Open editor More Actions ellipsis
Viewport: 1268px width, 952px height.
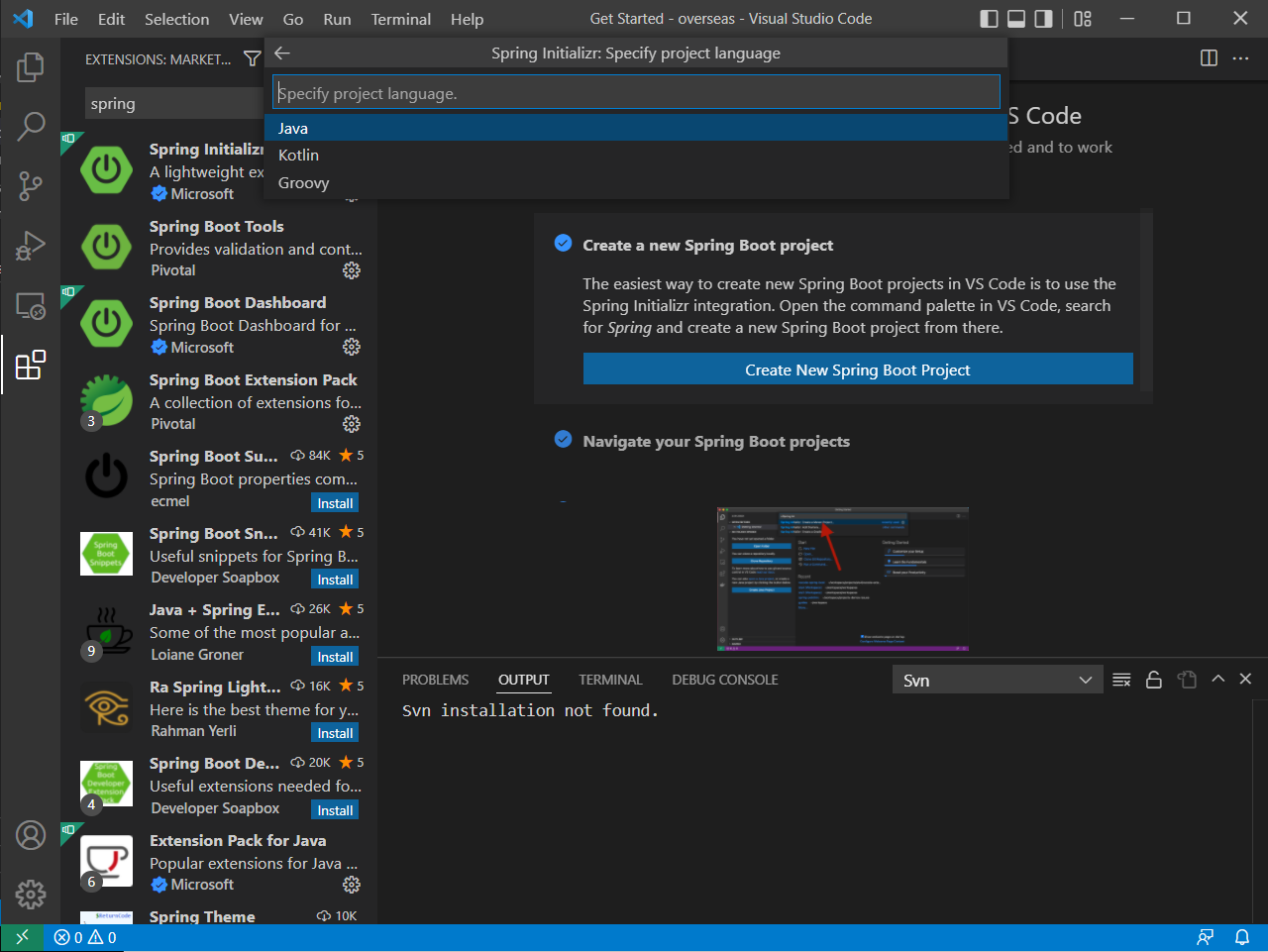coord(1240,58)
